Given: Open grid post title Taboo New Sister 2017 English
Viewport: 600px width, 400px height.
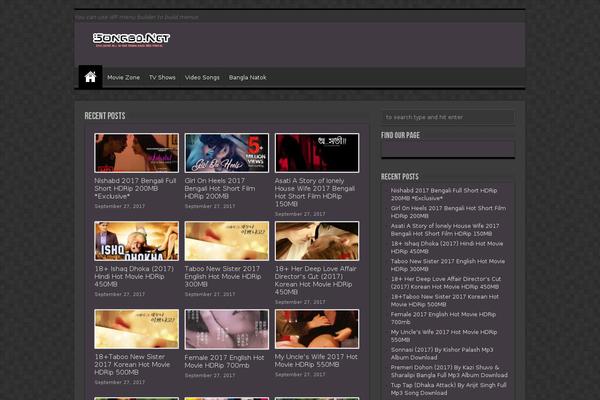Looking at the screenshot, I should (223, 276).
